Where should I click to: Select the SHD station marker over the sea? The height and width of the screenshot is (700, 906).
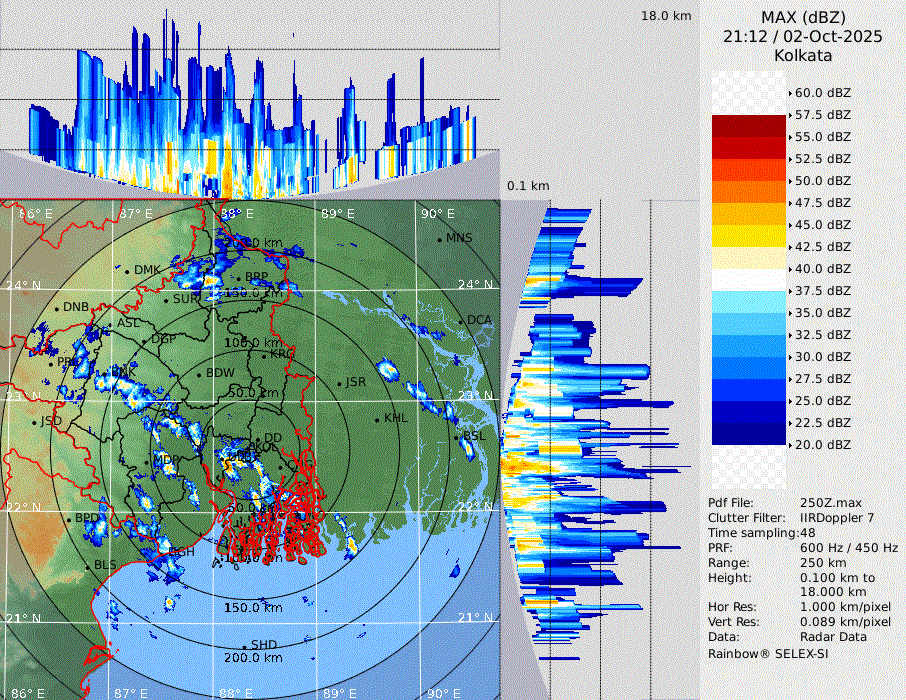coord(245,645)
